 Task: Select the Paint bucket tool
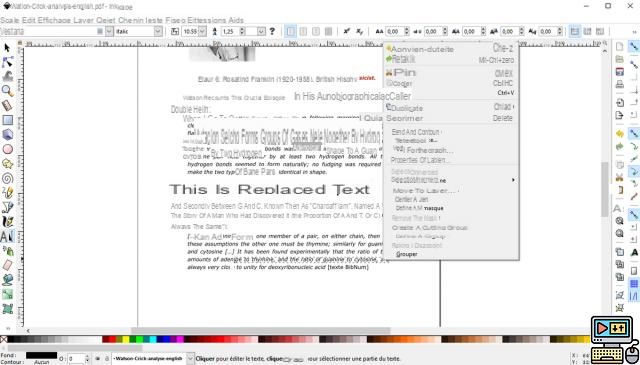(x=7, y=280)
